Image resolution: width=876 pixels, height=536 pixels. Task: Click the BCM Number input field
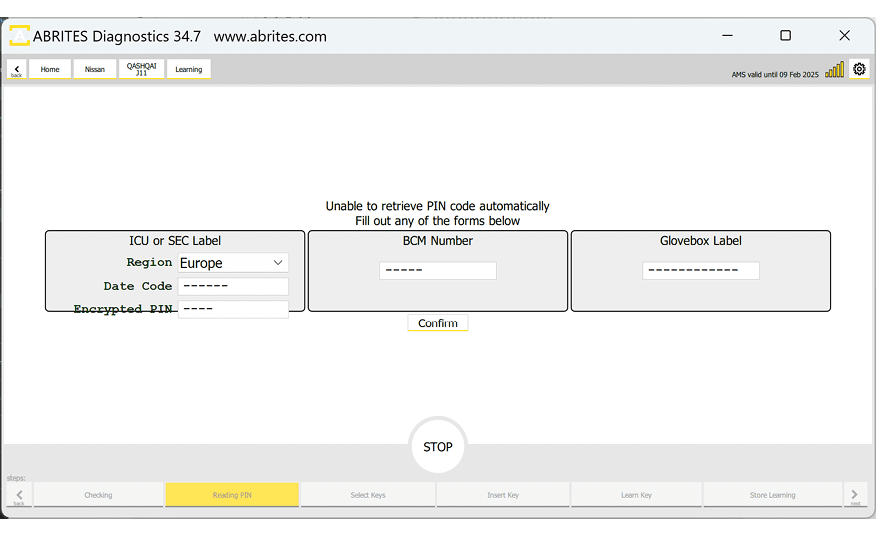coord(438,271)
